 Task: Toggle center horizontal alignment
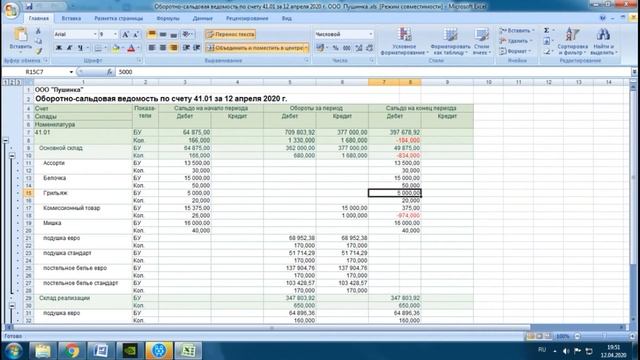pyautogui.click(x=163, y=48)
